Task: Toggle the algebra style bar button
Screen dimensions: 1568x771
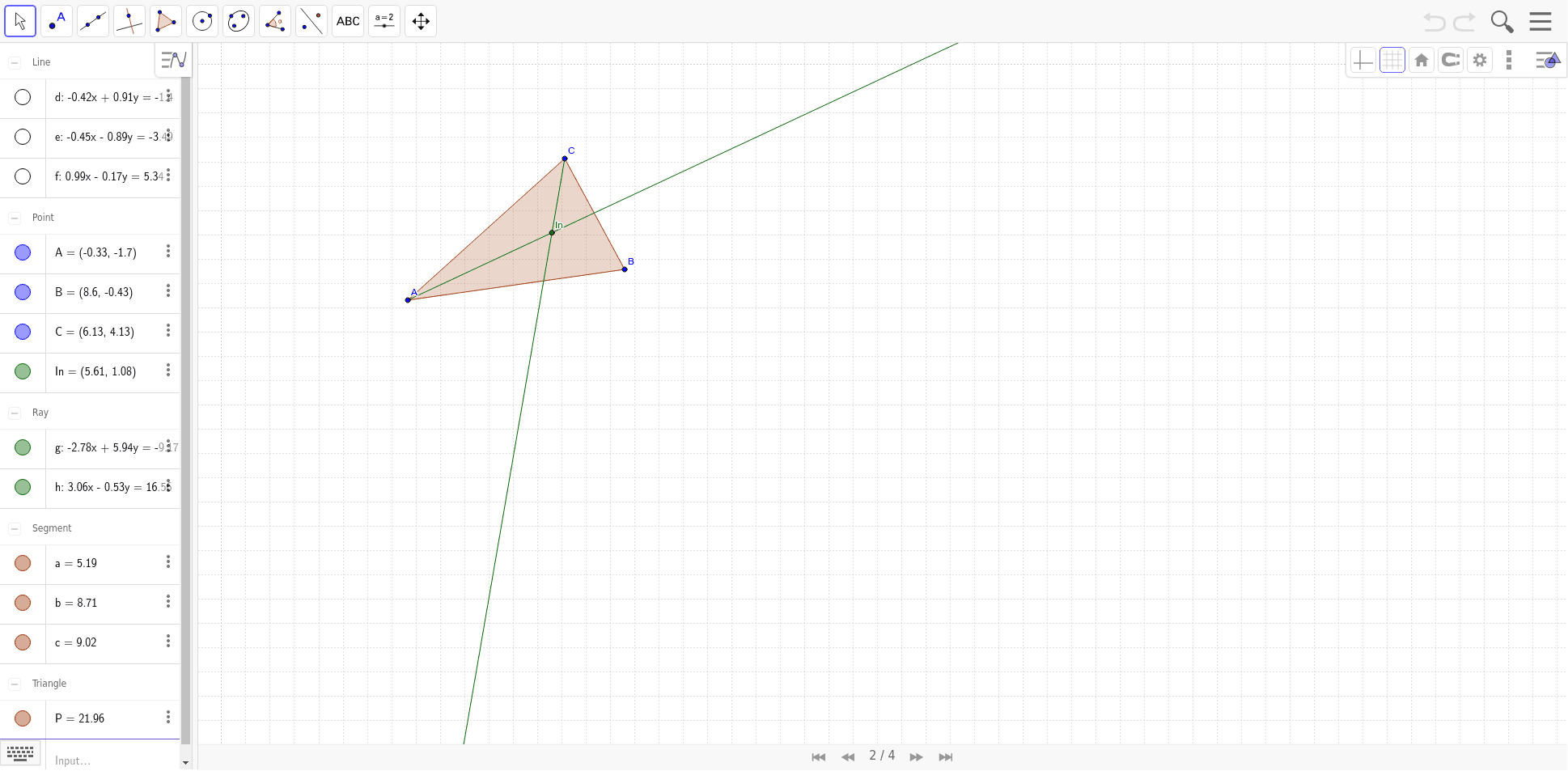Action: pos(173,60)
